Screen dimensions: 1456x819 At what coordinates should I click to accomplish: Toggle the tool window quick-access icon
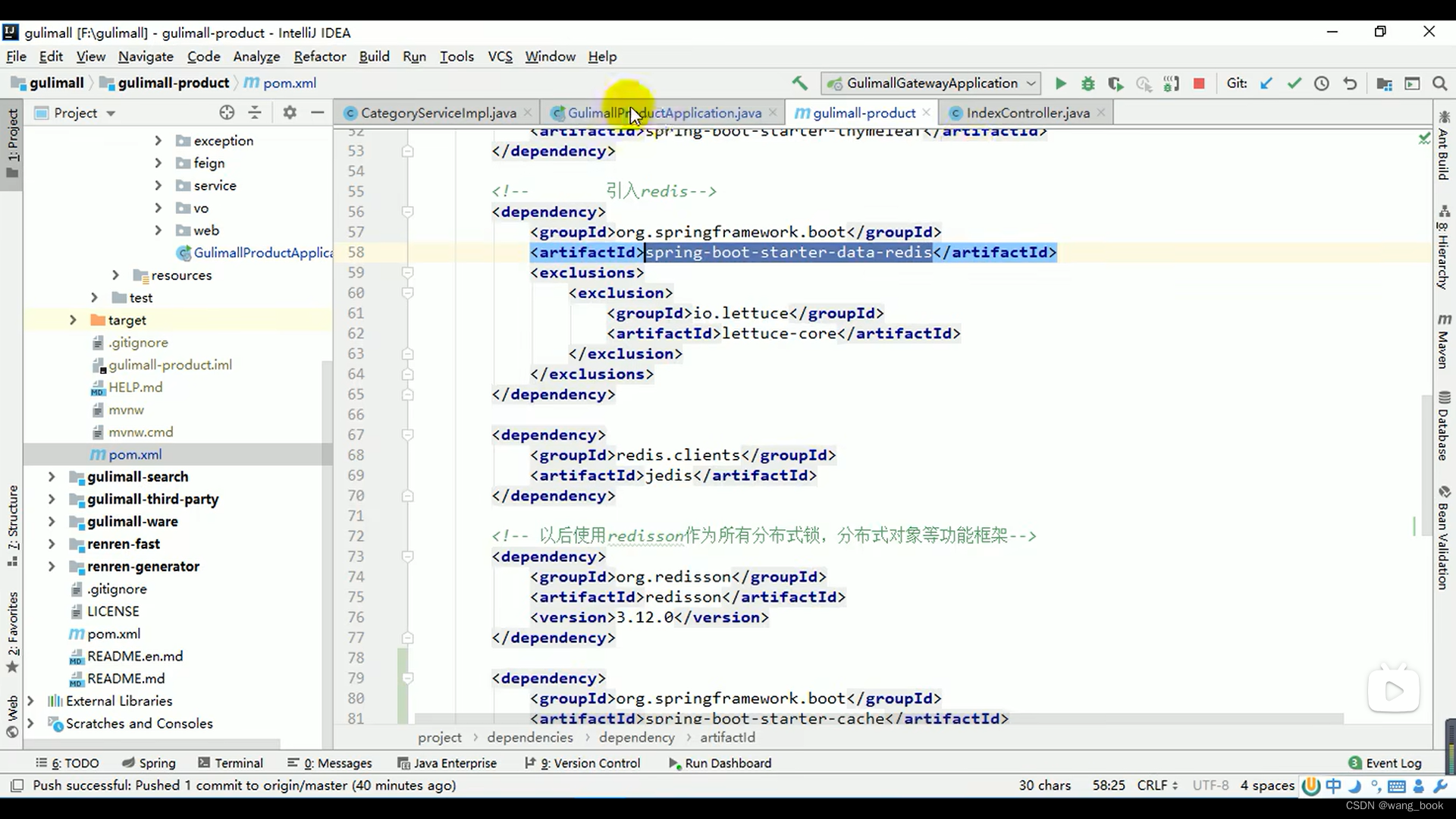pos(17,786)
